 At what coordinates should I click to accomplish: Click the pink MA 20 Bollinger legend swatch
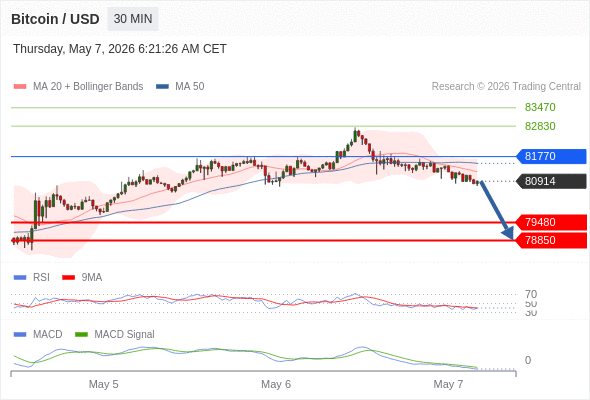pyautogui.click(x=20, y=87)
